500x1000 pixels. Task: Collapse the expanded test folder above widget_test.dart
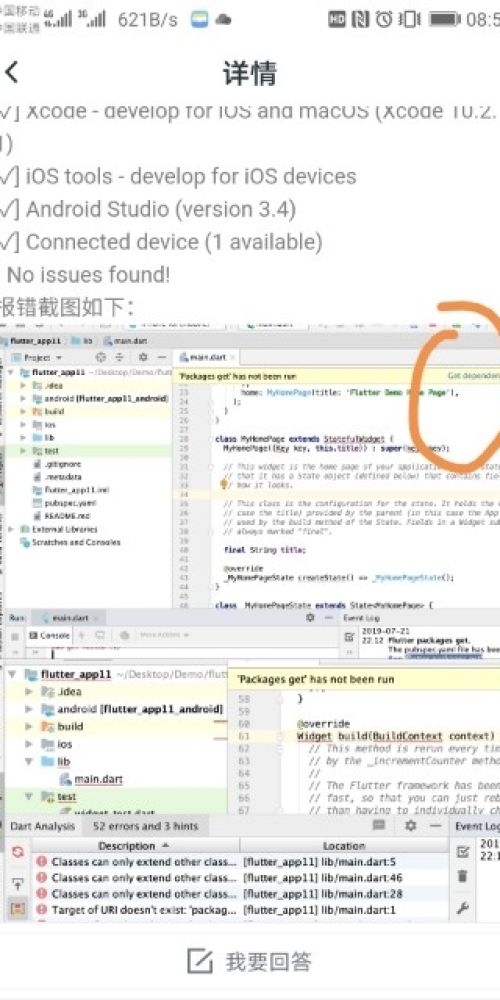29,797
